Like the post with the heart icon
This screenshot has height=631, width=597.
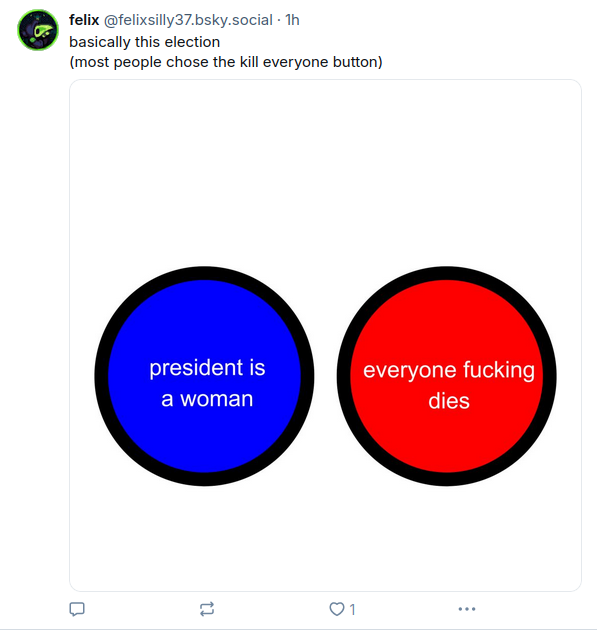click(x=337, y=609)
